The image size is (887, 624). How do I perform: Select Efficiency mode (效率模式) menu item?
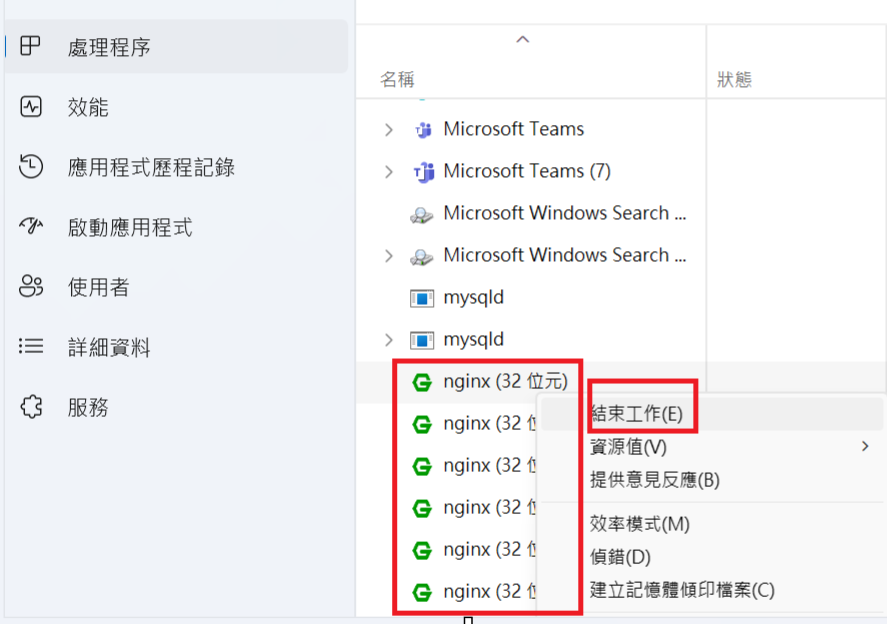coord(640,524)
